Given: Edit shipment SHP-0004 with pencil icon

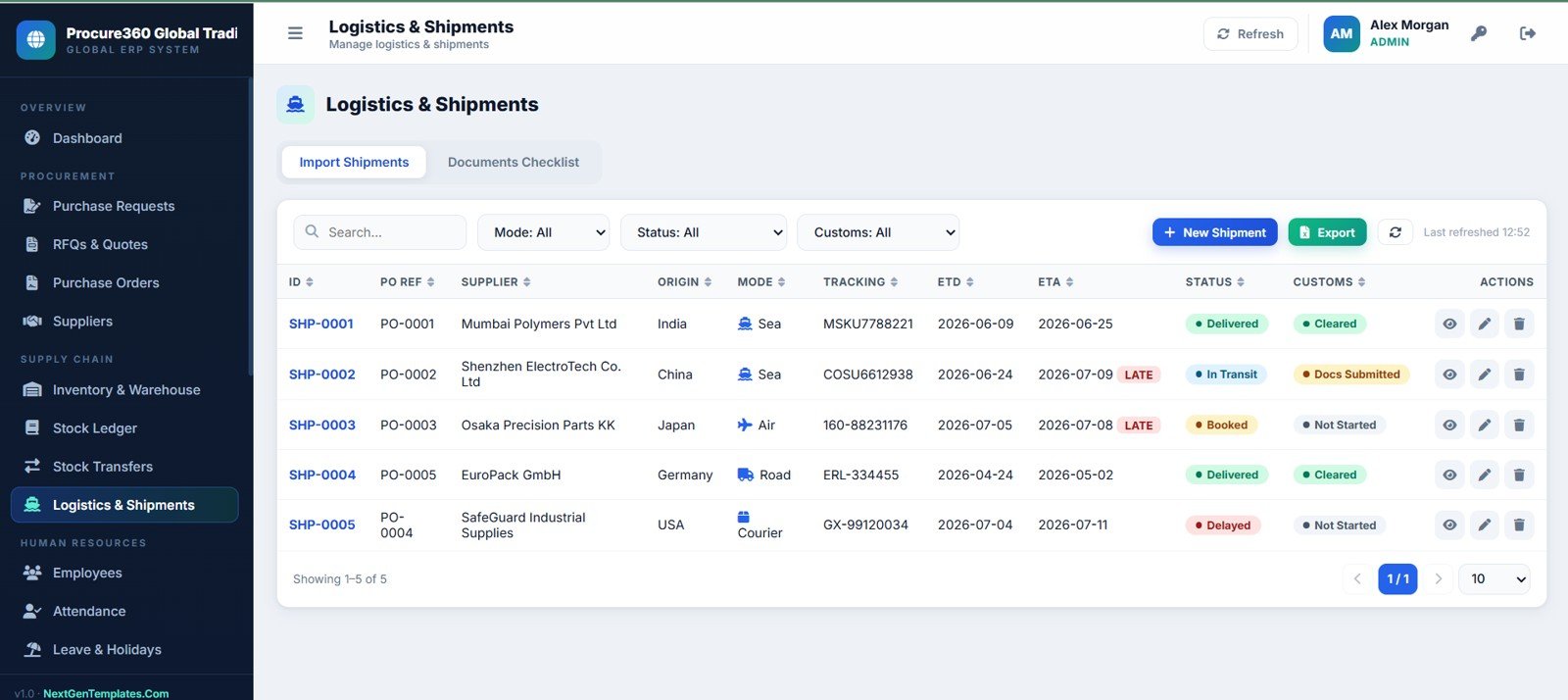Looking at the screenshot, I should (1485, 475).
